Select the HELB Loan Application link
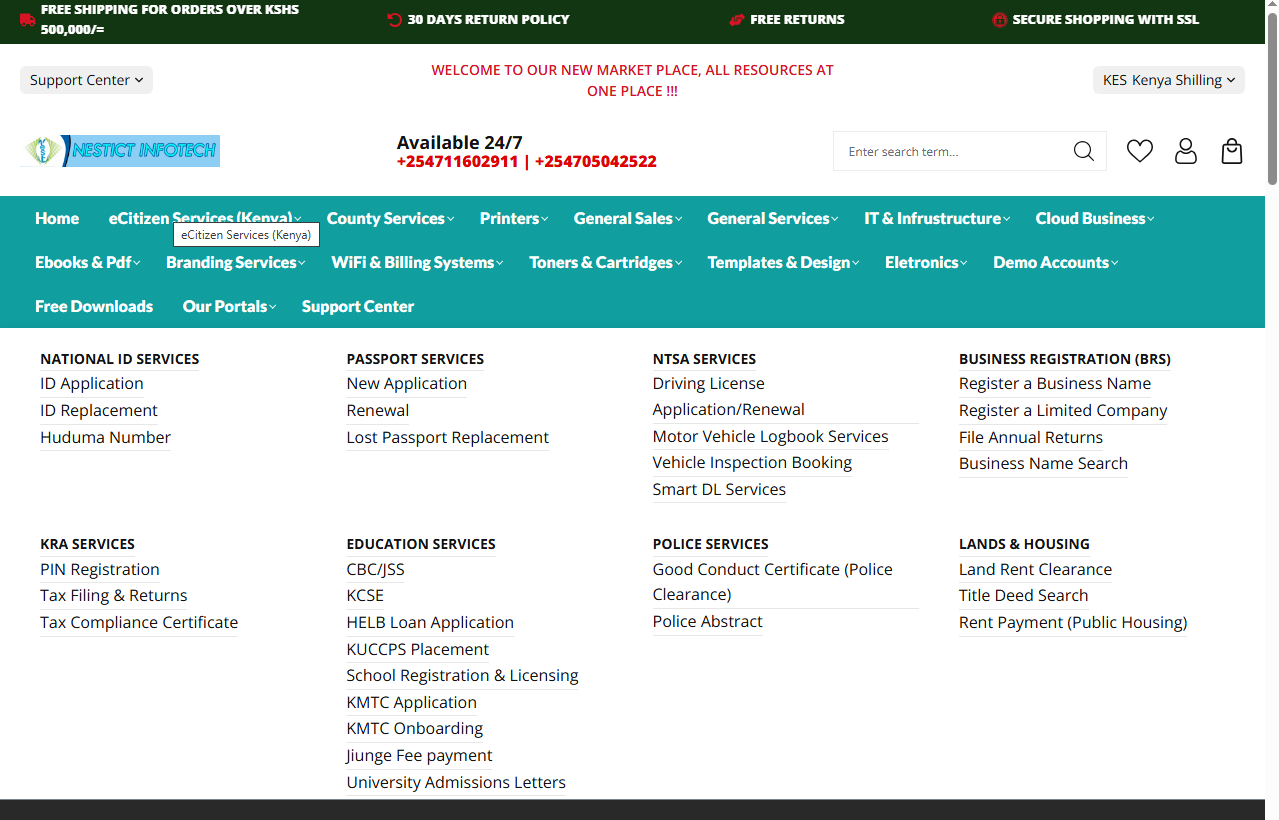1279x820 pixels. pyautogui.click(x=430, y=622)
